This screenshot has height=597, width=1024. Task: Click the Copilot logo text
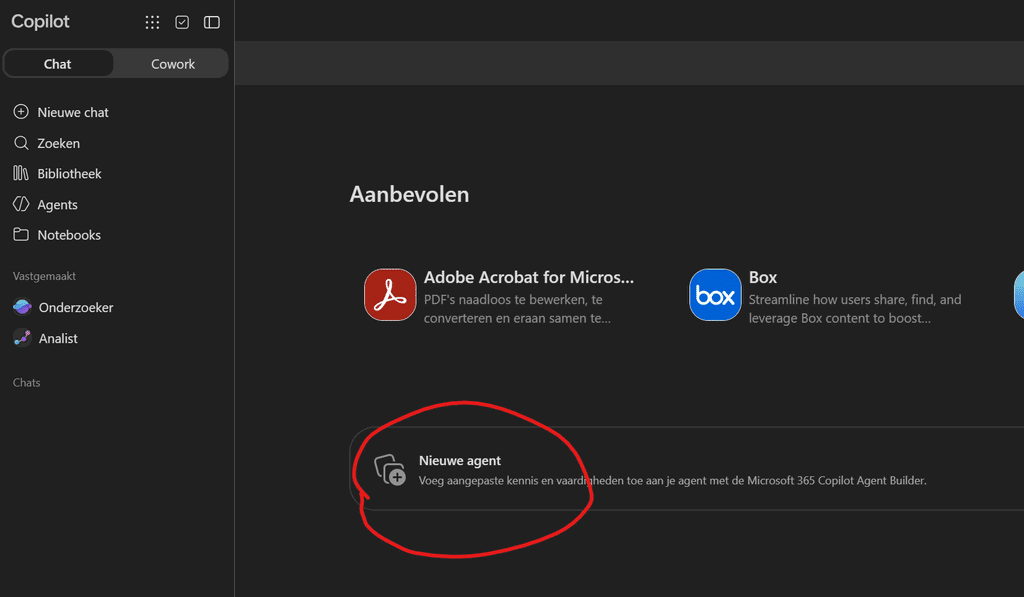point(40,22)
